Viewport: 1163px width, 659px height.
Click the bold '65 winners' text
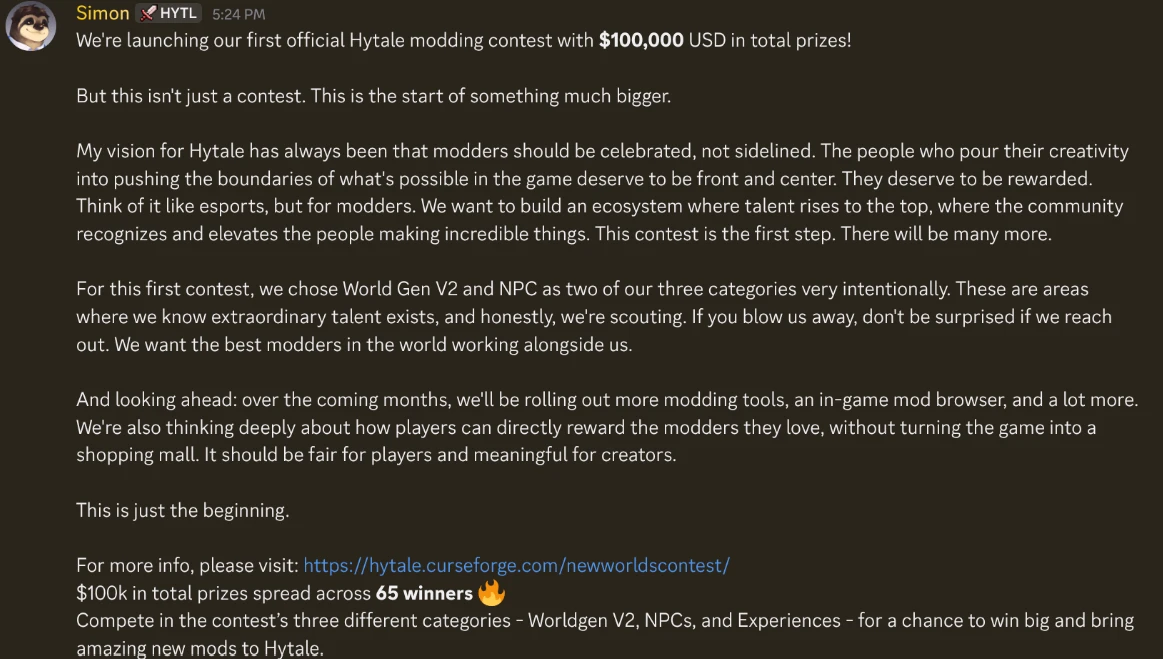coord(424,593)
